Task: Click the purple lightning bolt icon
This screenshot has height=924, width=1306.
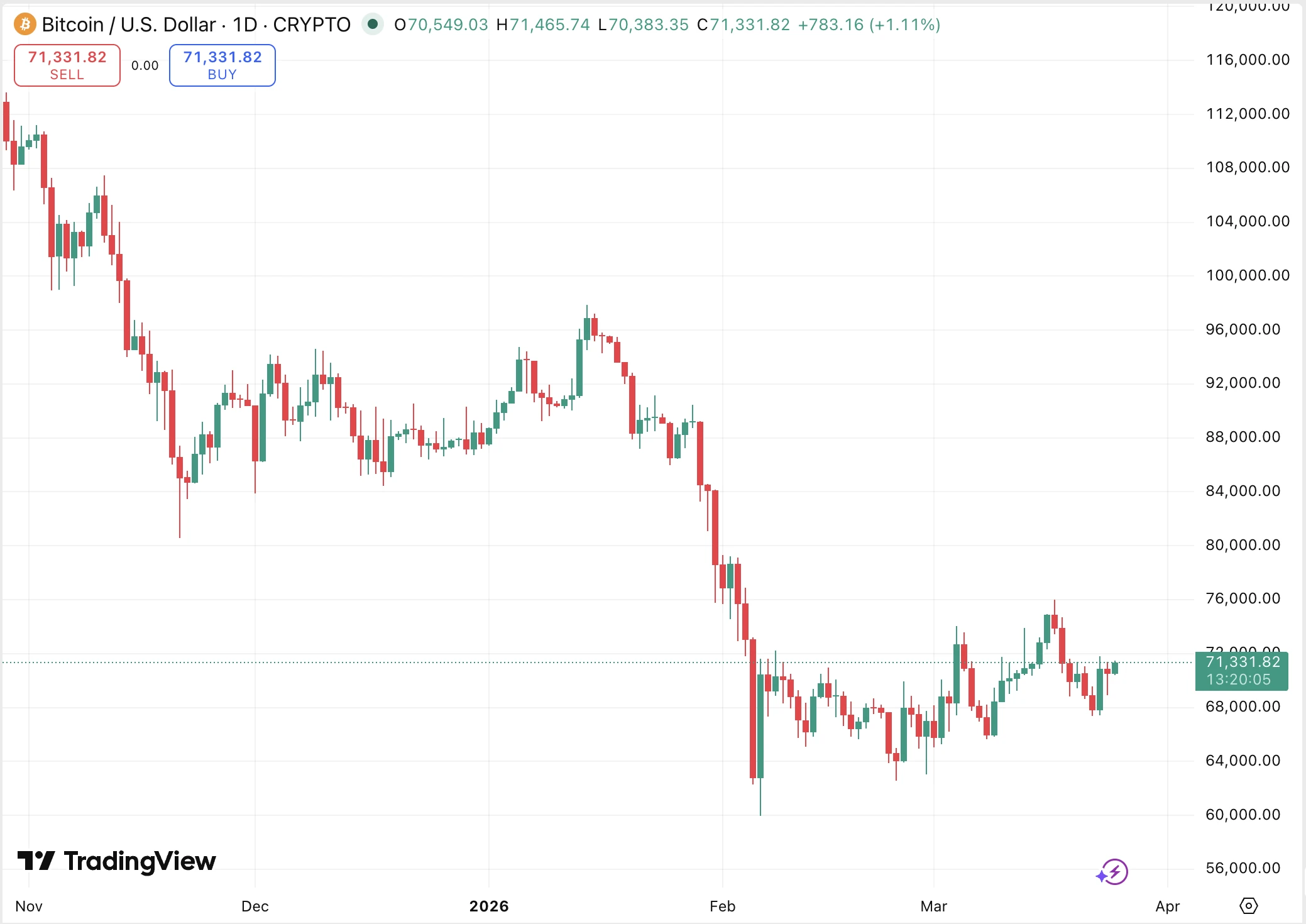Action: coord(1114,872)
